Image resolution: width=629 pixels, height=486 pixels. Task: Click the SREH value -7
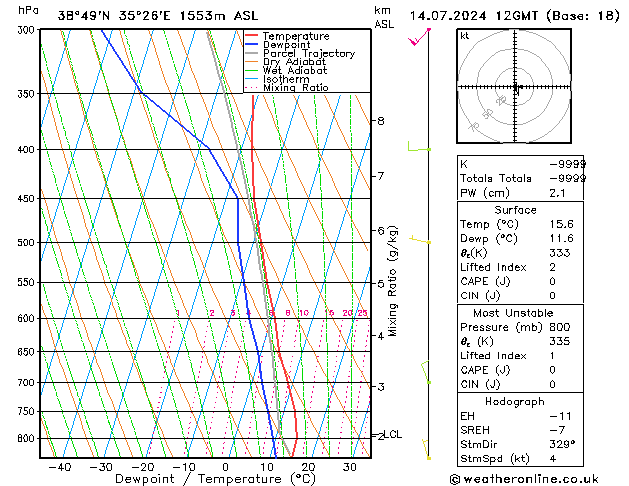tap(557, 430)
